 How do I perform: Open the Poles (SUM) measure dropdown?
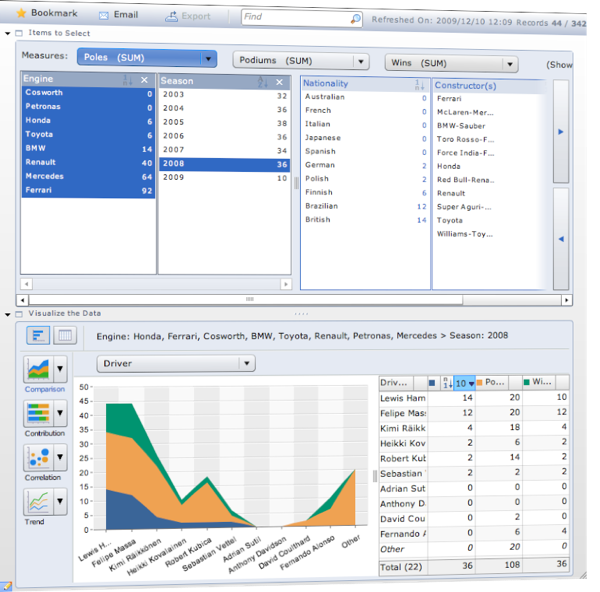point(208,59)
